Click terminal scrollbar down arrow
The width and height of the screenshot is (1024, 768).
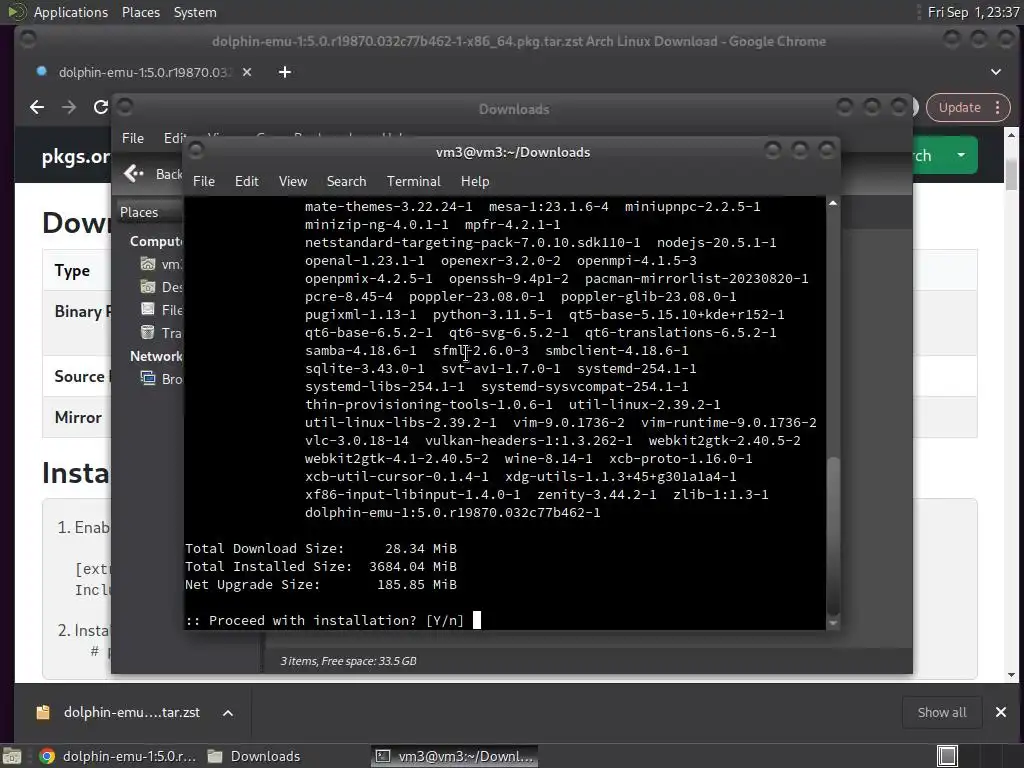833,623
